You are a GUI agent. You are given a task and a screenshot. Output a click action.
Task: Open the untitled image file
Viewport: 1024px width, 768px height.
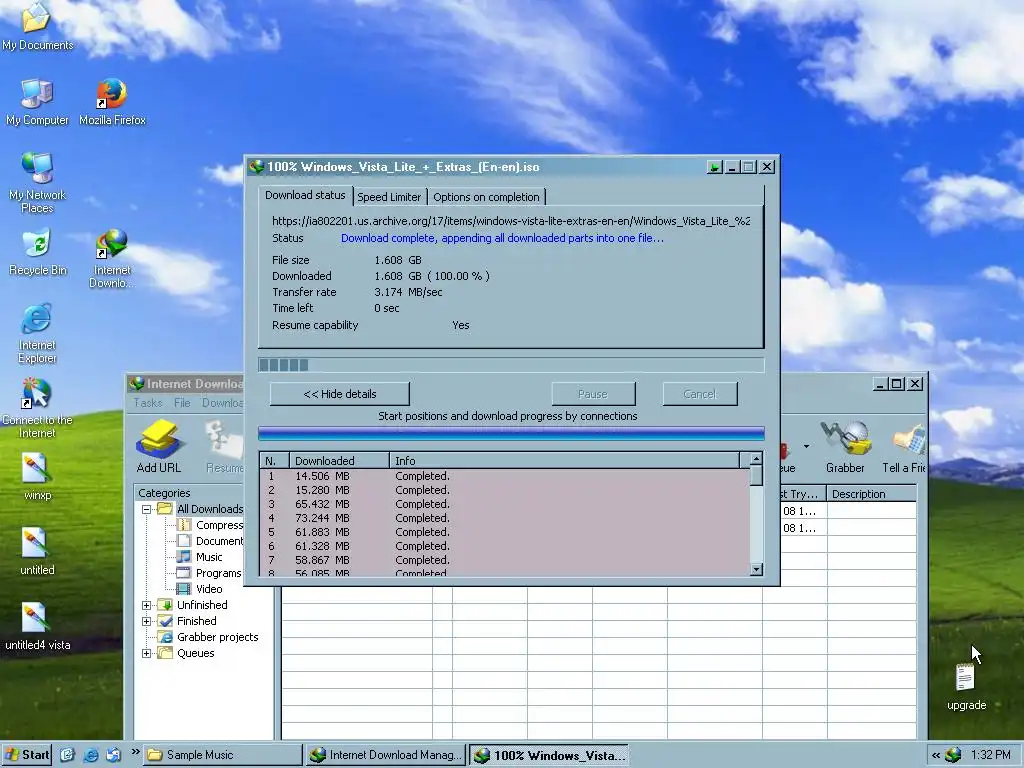click(x=37, y=552)
